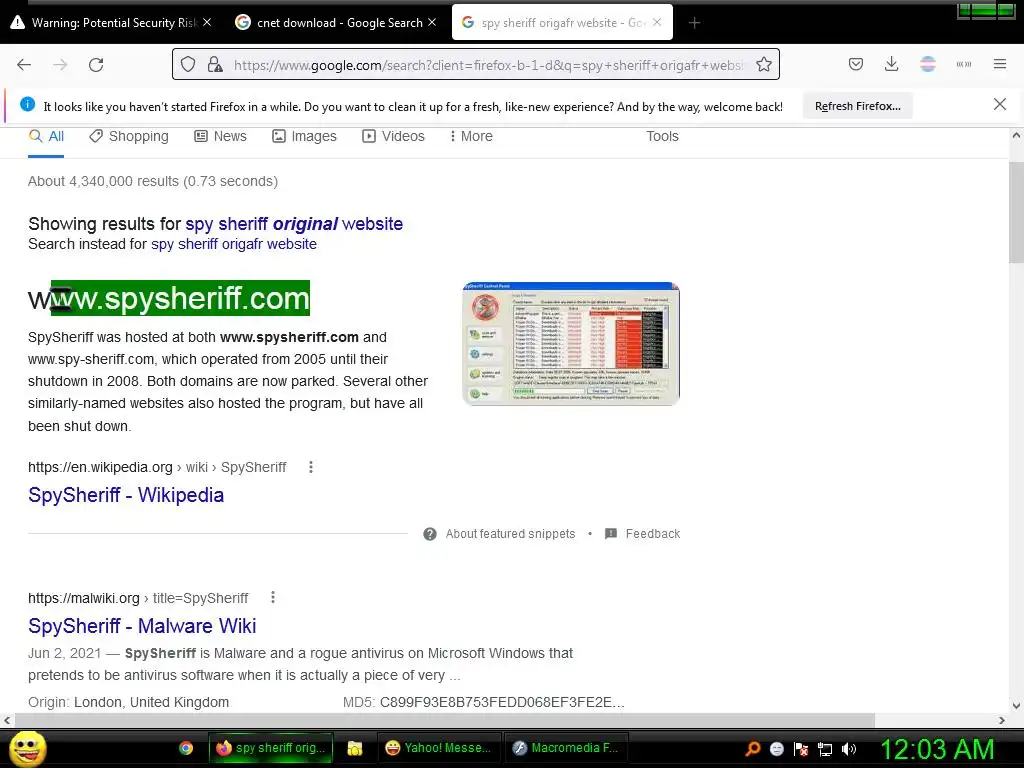This screenshot has height=768, width=1024.
Task: Dismiss the Firefox refresh notification bar
Action: pyautogui.click(x=1000, y=104)
